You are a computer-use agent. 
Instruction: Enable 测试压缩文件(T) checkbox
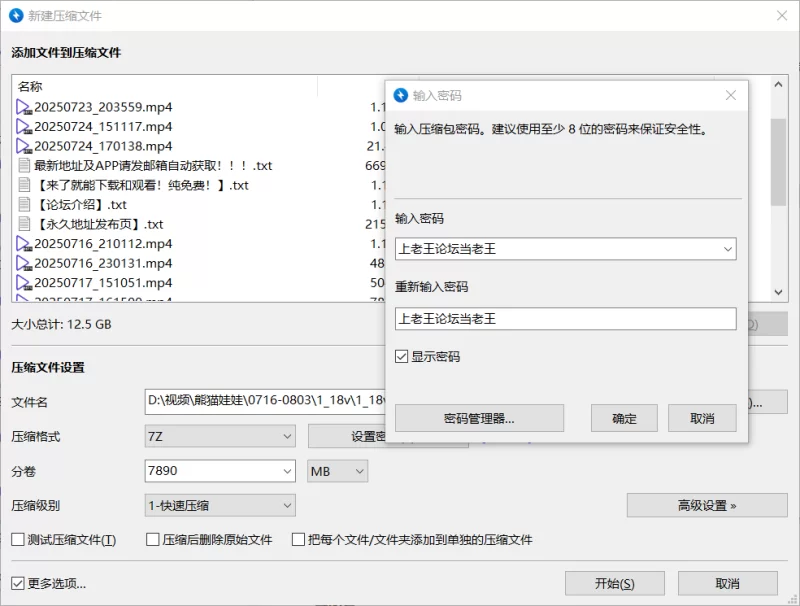18,539
